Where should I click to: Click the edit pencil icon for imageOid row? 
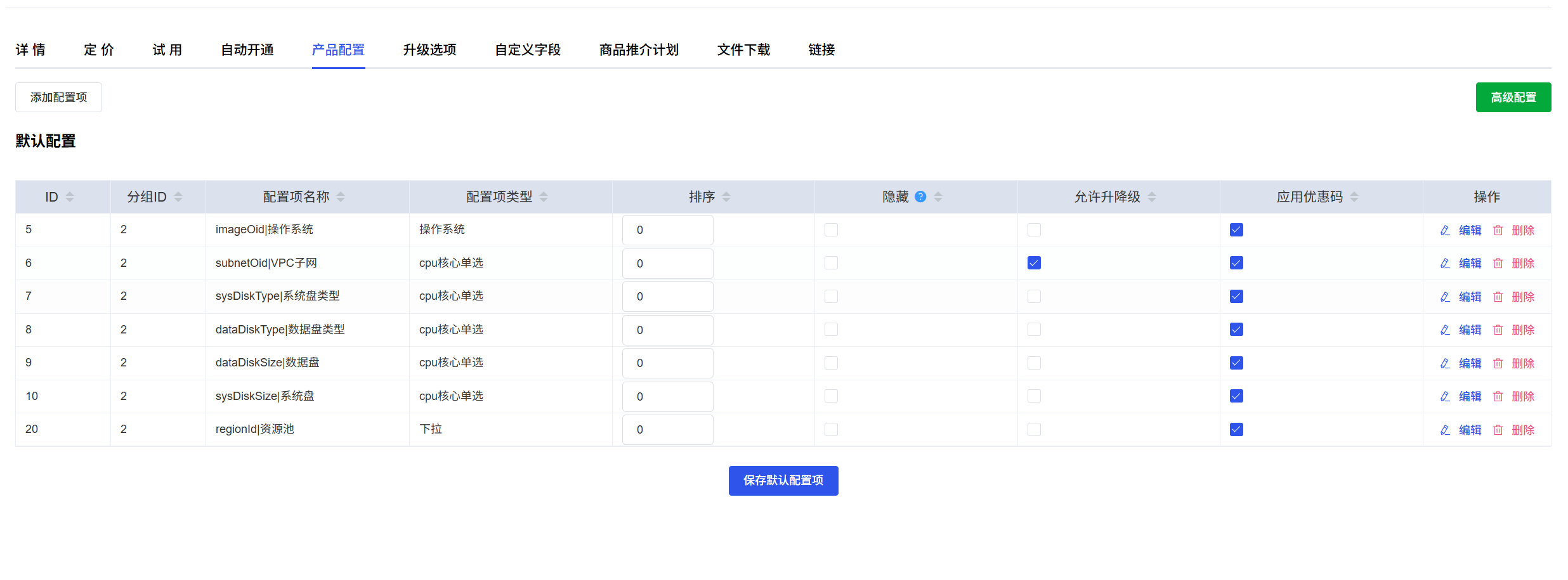pyautogui.click(x=1445, y=230)
